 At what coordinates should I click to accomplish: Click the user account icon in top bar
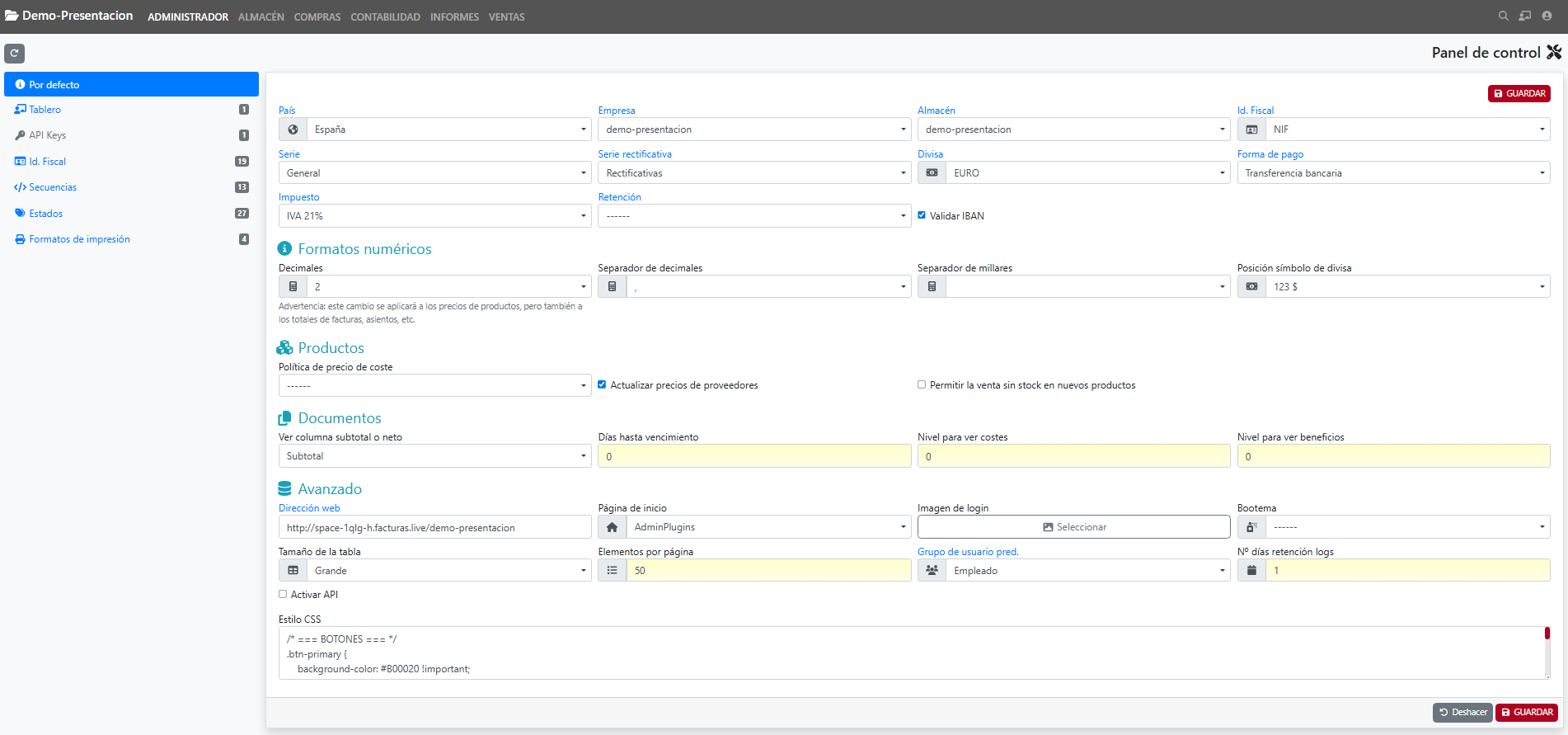pos(1547,16)
